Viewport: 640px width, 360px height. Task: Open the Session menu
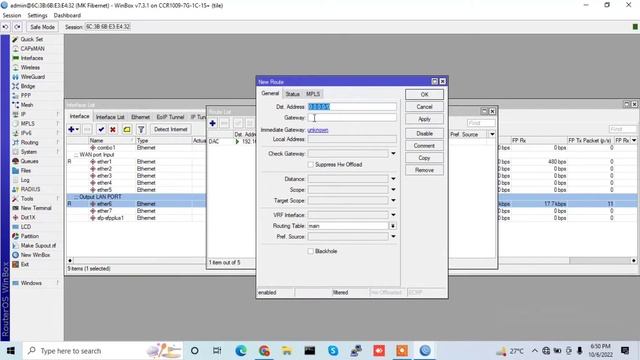[11, 15]
